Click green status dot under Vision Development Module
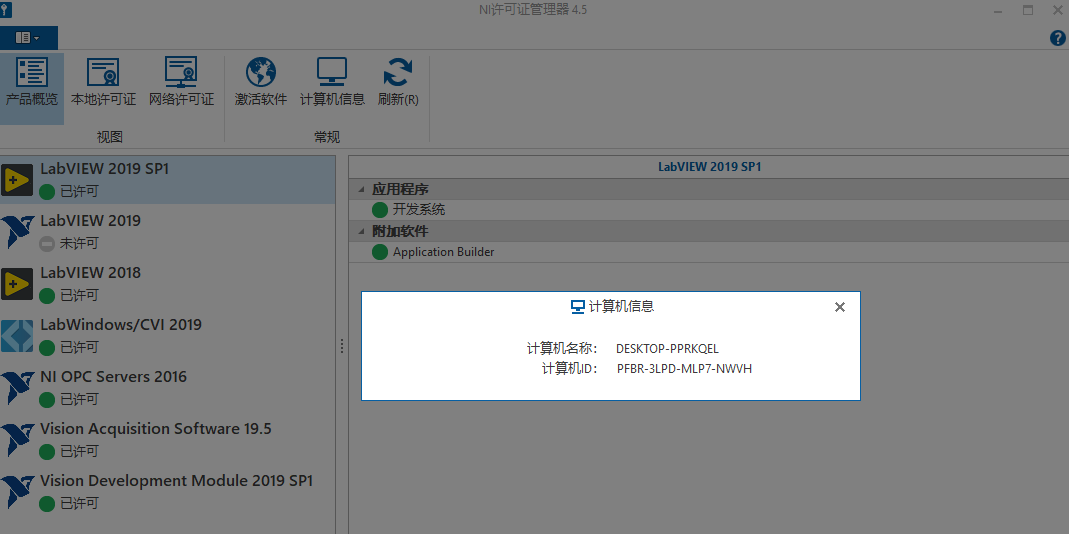Image resolution: width=1069 pixels, height=534 pixels. tap(47, 504)
